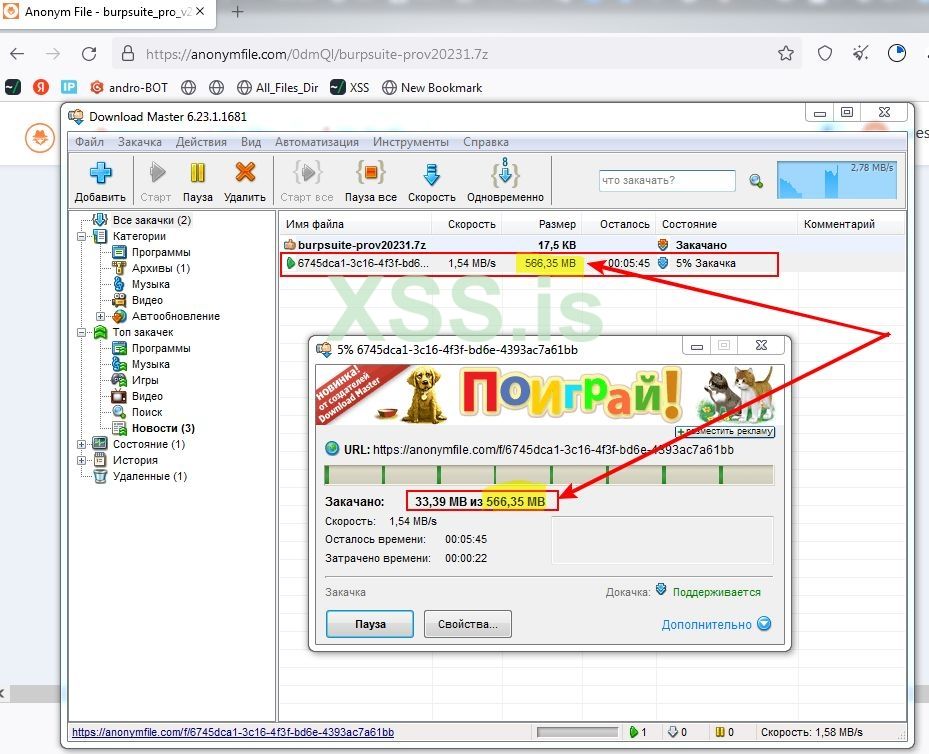The image size is (929, 754).
Task: Collapse the Категории tree node
Action: click(81, 236)
